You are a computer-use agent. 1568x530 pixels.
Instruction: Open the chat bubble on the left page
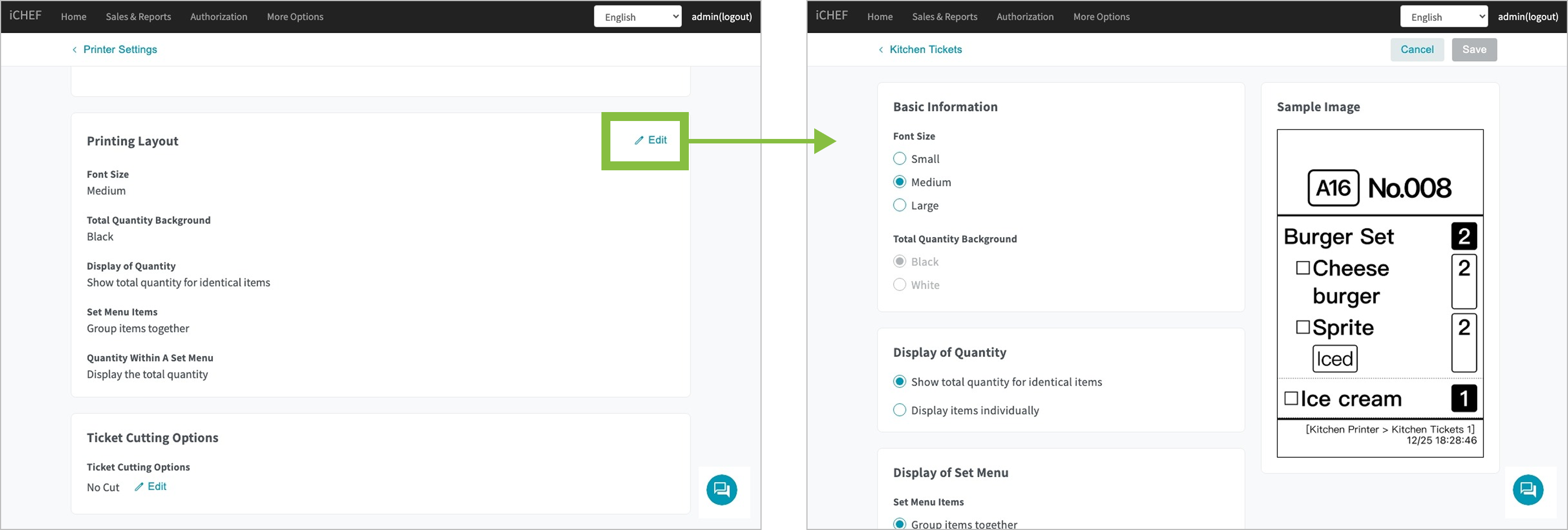pos(721,490)
